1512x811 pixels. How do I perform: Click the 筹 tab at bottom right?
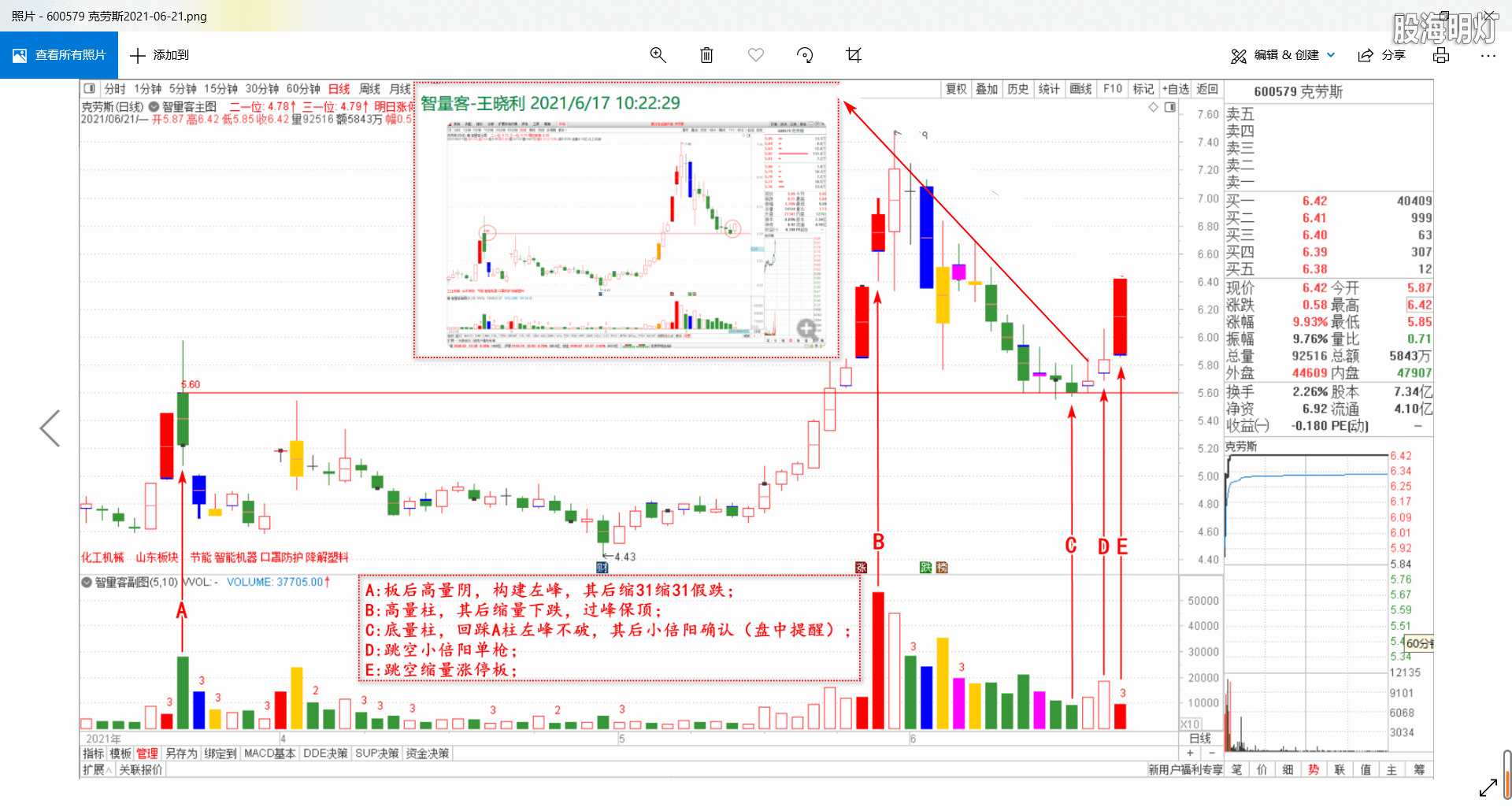[1419, 769]
